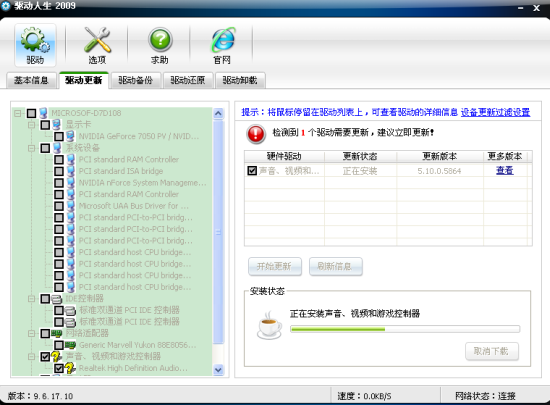Viewport: 550px width, 405px height.
Task: Minimize the 驱动人生 2009 window
Action: 521,8
